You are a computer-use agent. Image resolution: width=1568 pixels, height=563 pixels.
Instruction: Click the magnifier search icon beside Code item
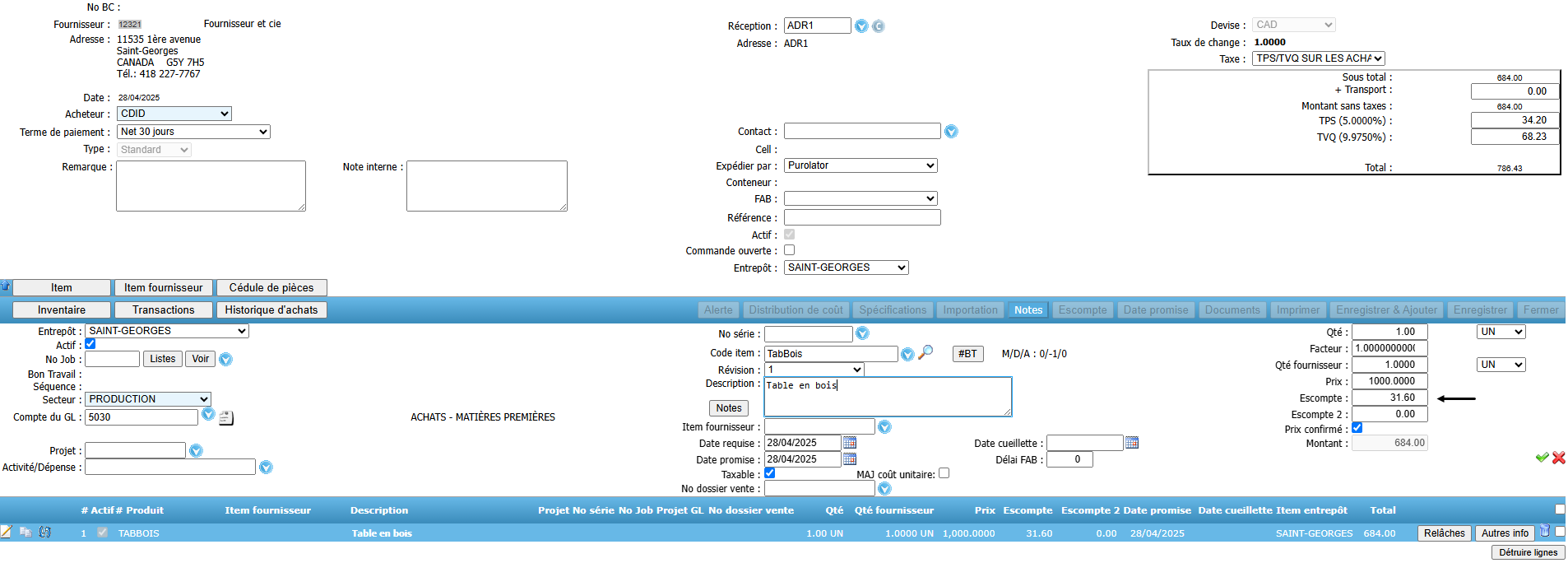925,352
